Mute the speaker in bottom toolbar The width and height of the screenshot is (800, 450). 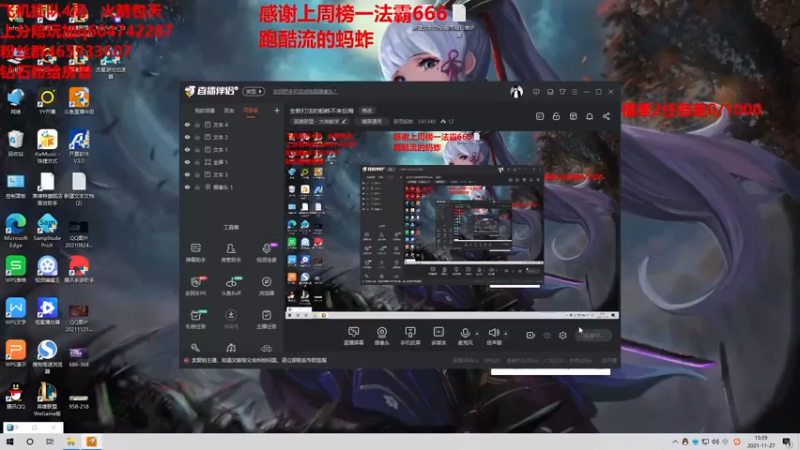coord(493,336)
